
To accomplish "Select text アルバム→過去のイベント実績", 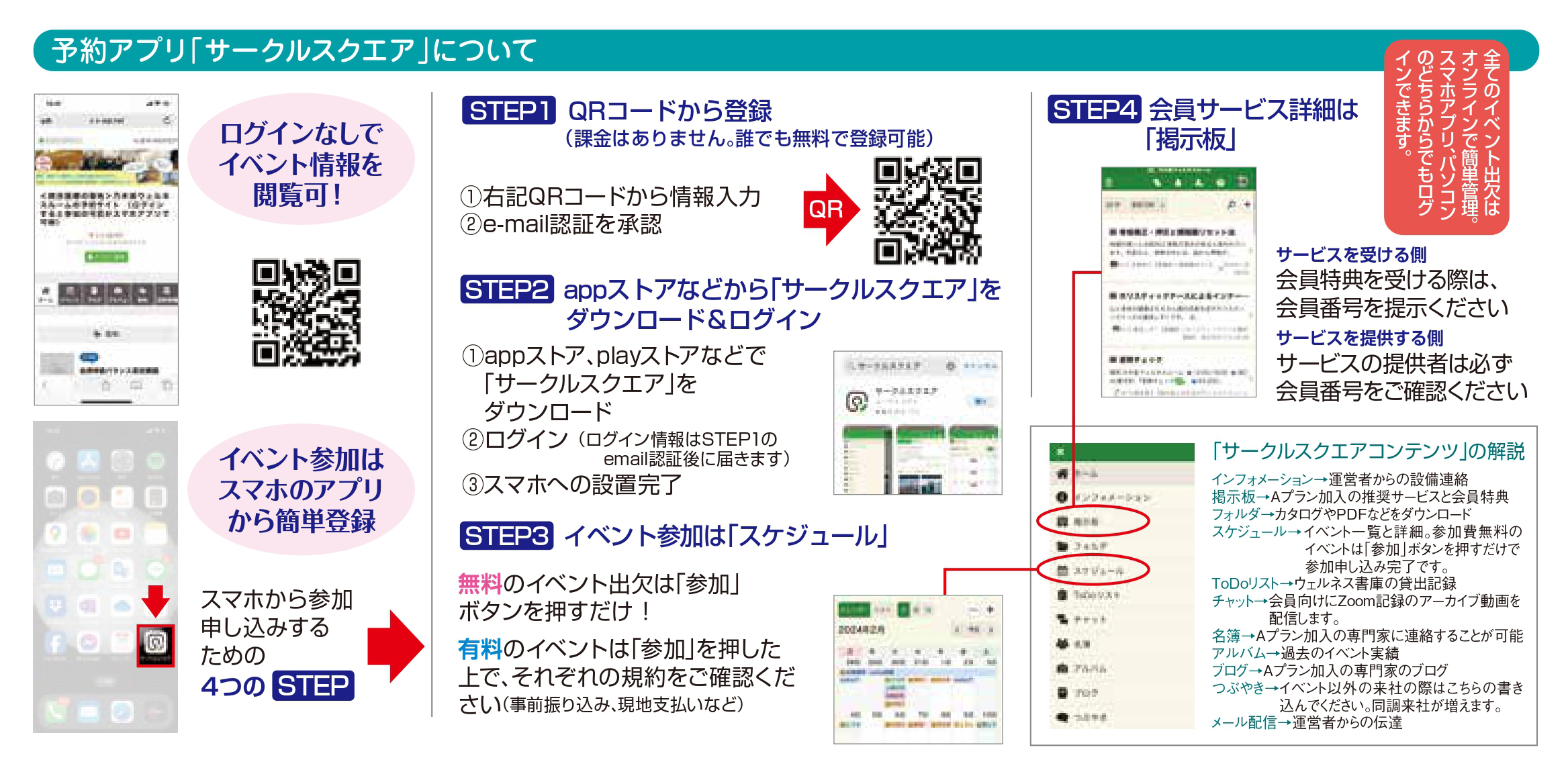I will [x=1305, y=653].
